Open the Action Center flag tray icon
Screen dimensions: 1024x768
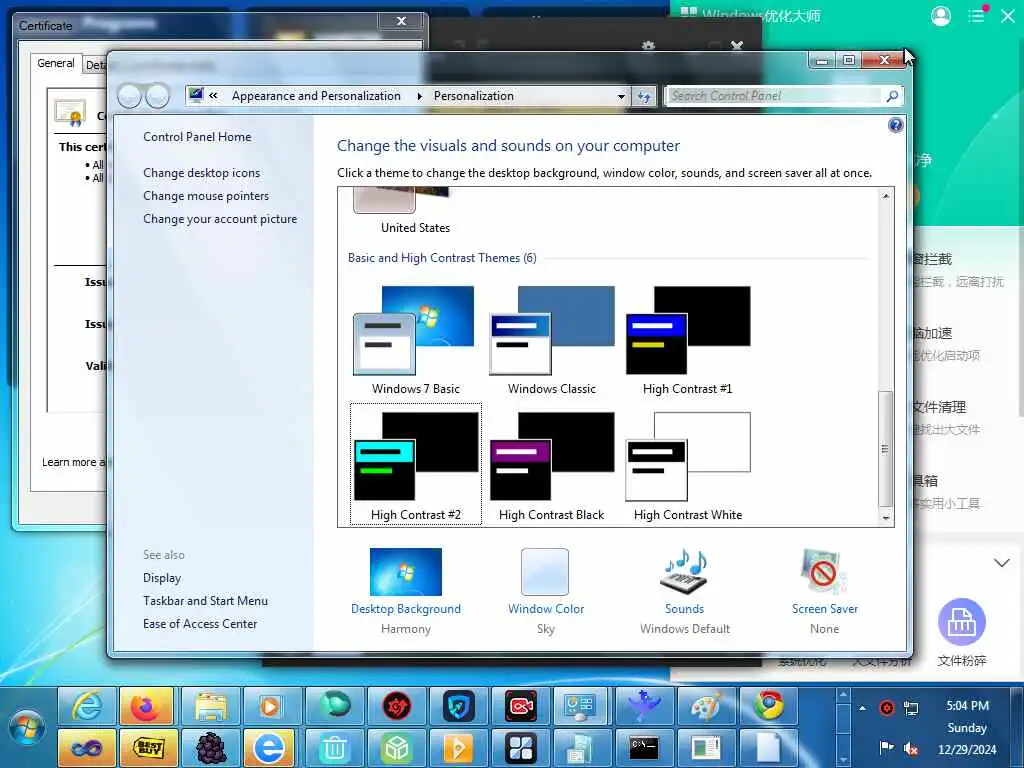click(886, 747)
